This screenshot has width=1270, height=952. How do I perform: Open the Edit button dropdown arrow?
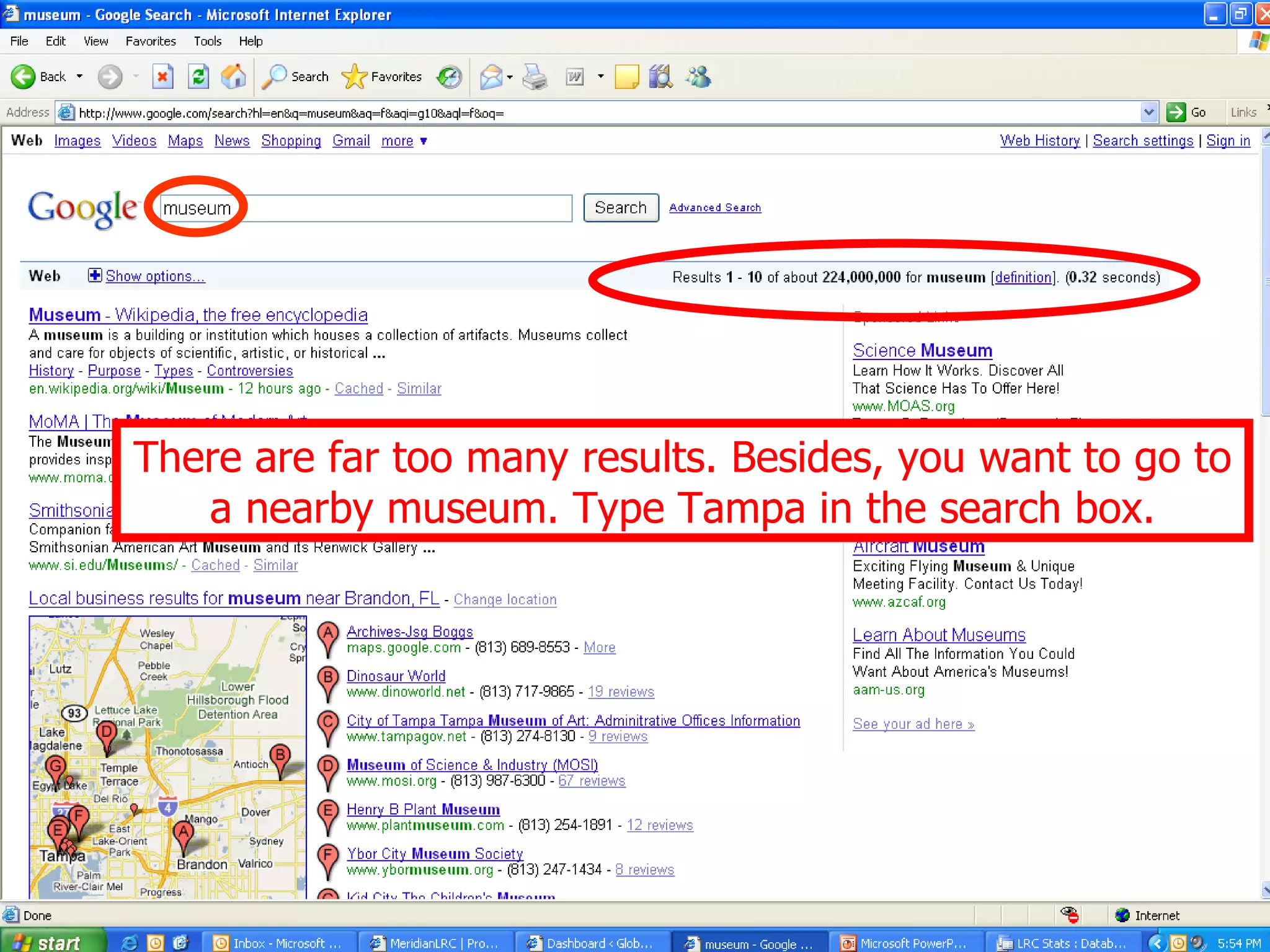click(600, 77)
